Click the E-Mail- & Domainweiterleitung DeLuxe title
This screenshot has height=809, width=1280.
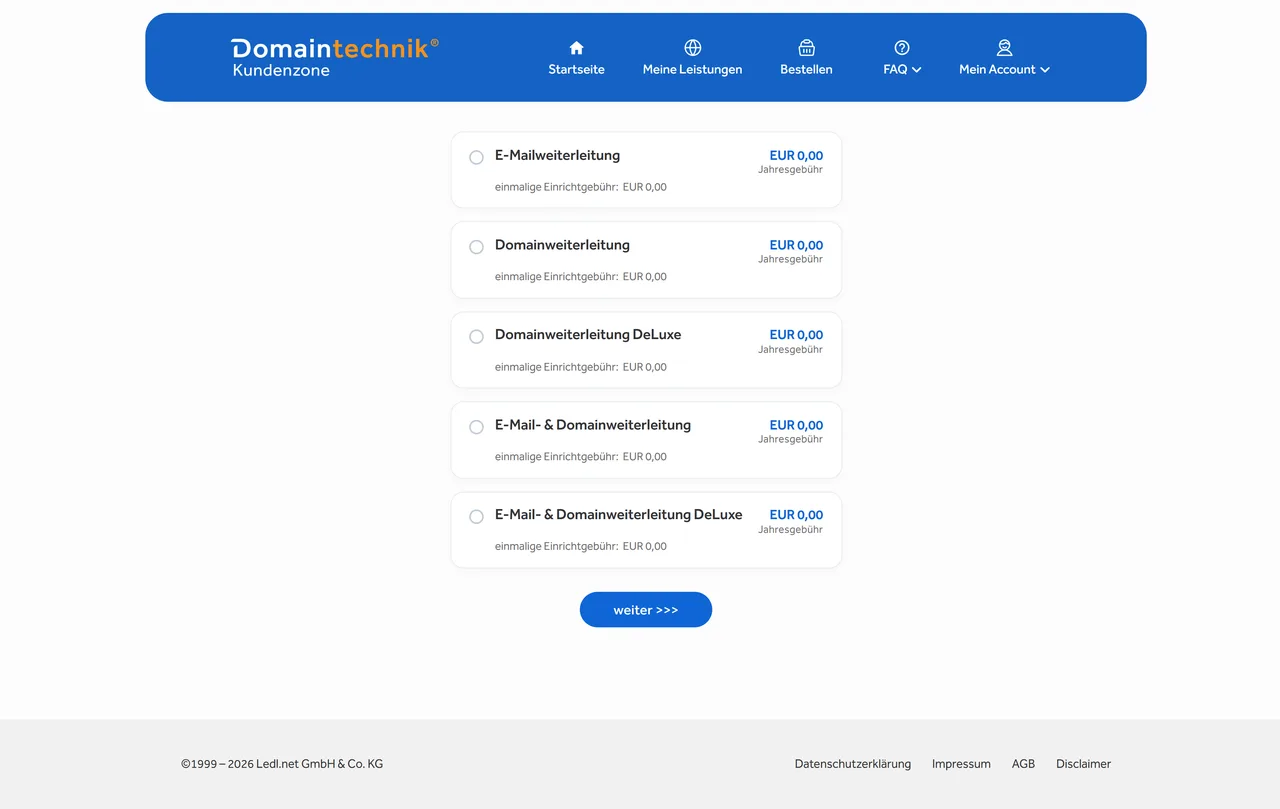(x=618, y=515)
